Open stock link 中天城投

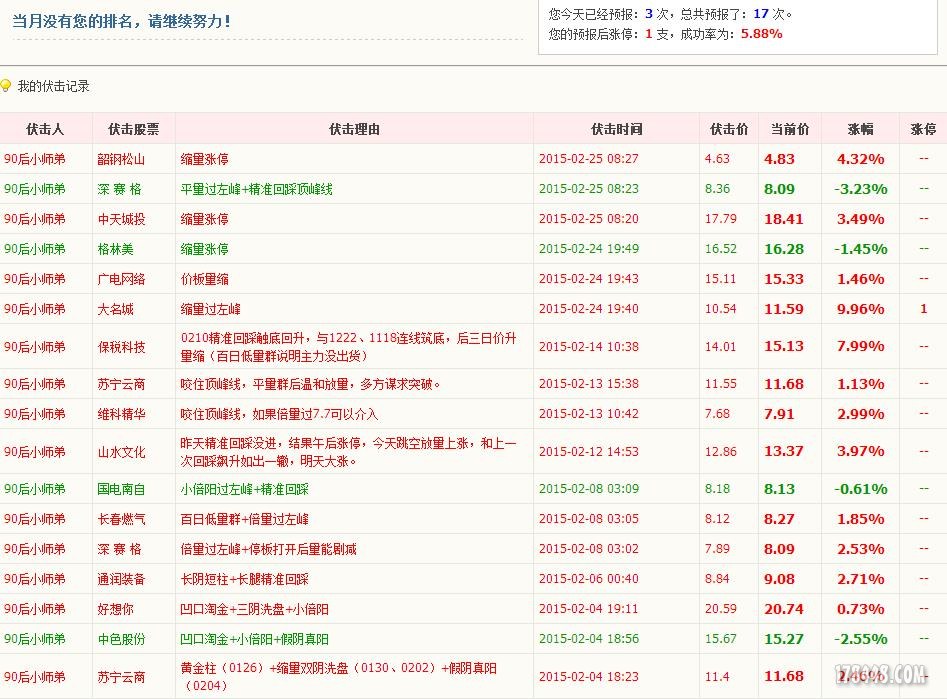point(121,219)
